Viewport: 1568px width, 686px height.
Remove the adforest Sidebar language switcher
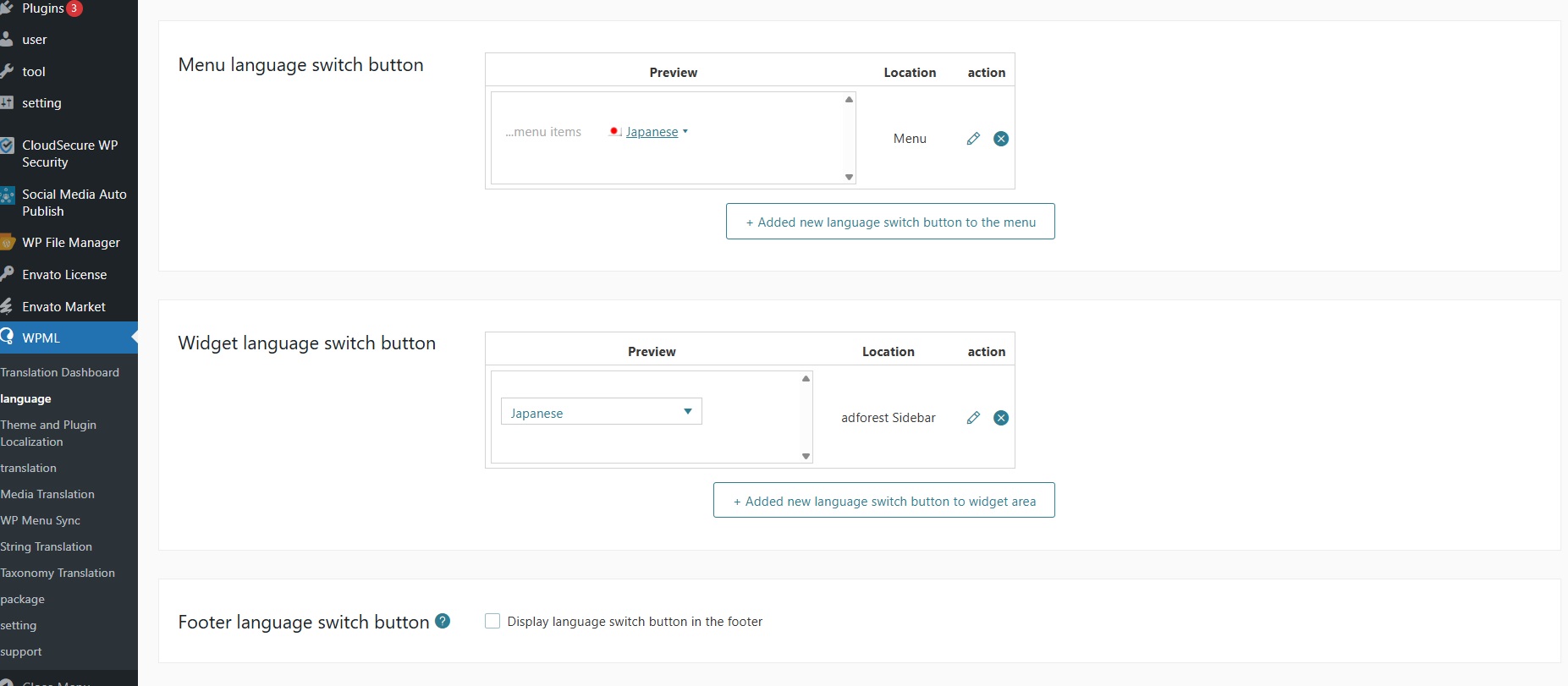point(1001,418)
